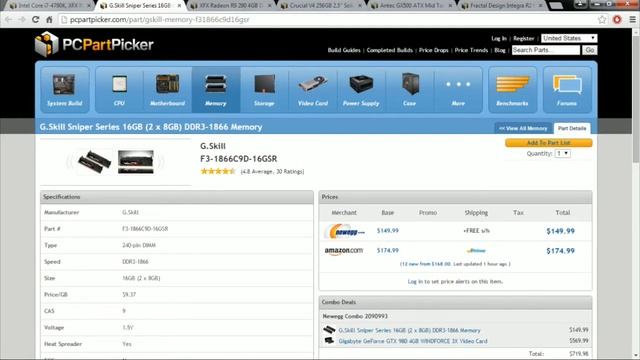The width and height of the screenshot is (640, 360).
Task: Open the Price Drops link
Action: tap(433, 50)
